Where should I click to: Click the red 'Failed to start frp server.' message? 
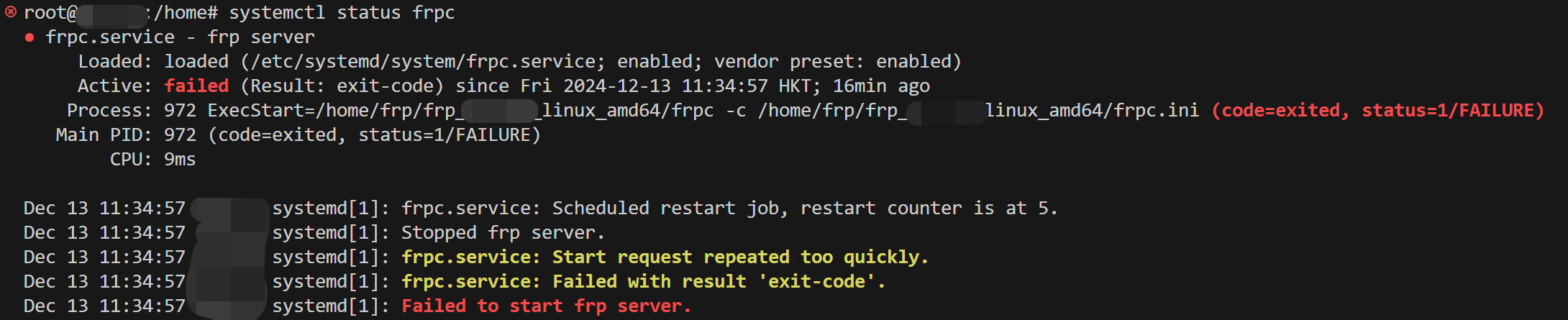[x=546, y=306]
